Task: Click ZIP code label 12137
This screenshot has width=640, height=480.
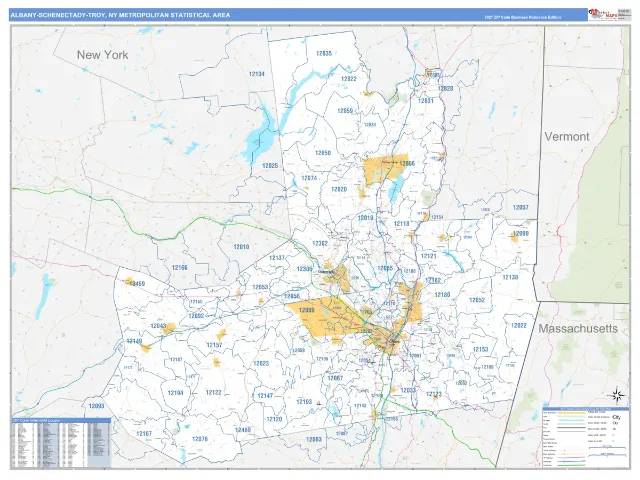Action: tap(277, 258)
